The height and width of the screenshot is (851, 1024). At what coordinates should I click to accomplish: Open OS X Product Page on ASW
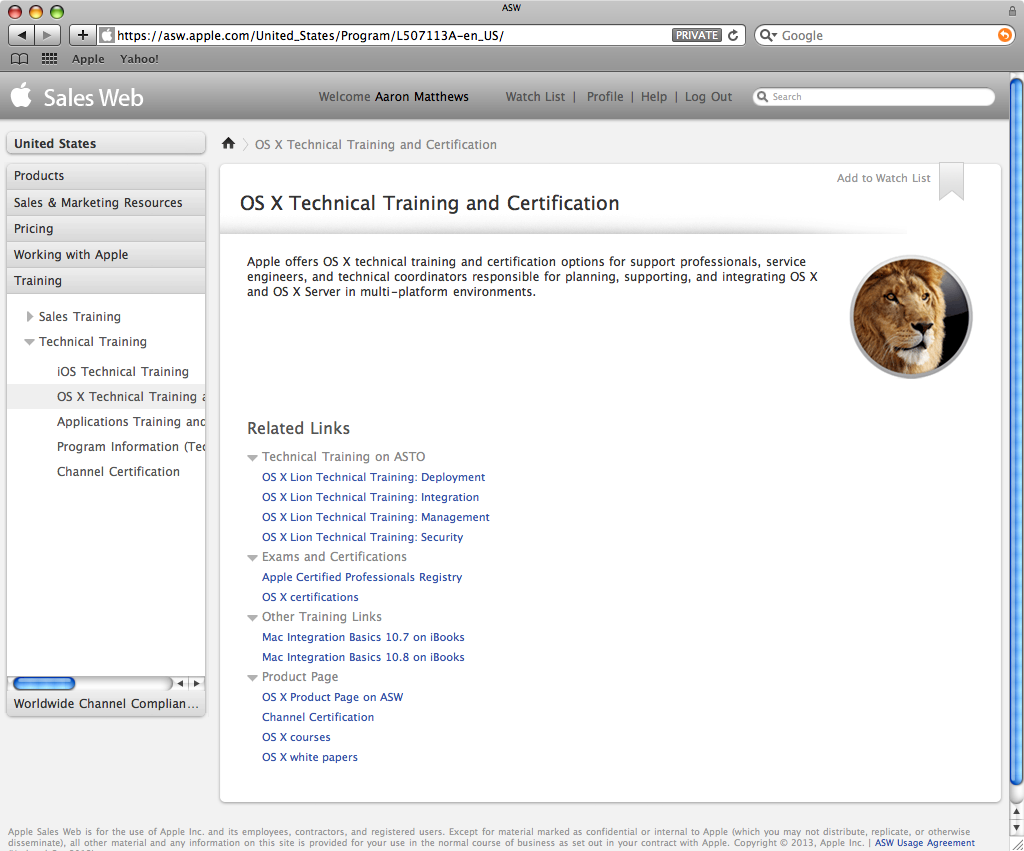tap(332, 698)
